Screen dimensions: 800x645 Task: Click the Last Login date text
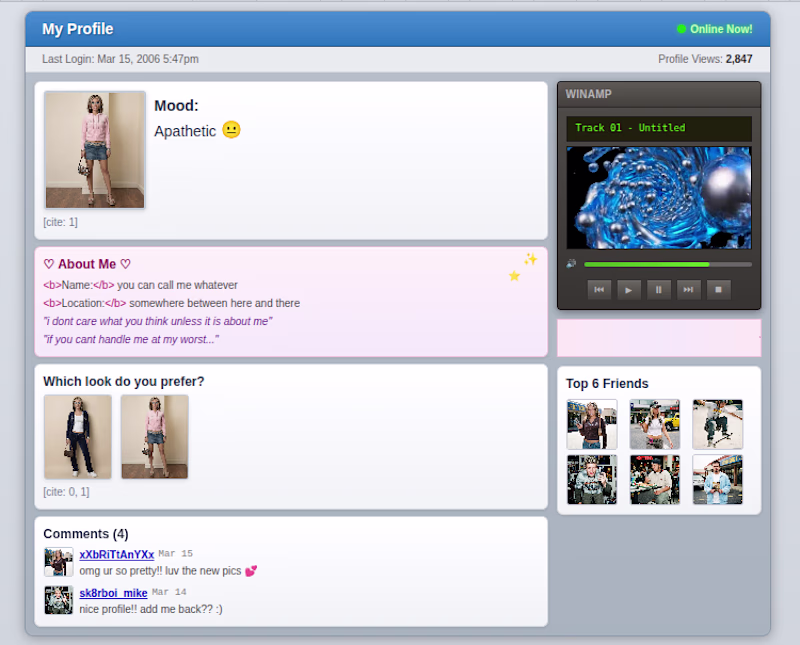120,59
